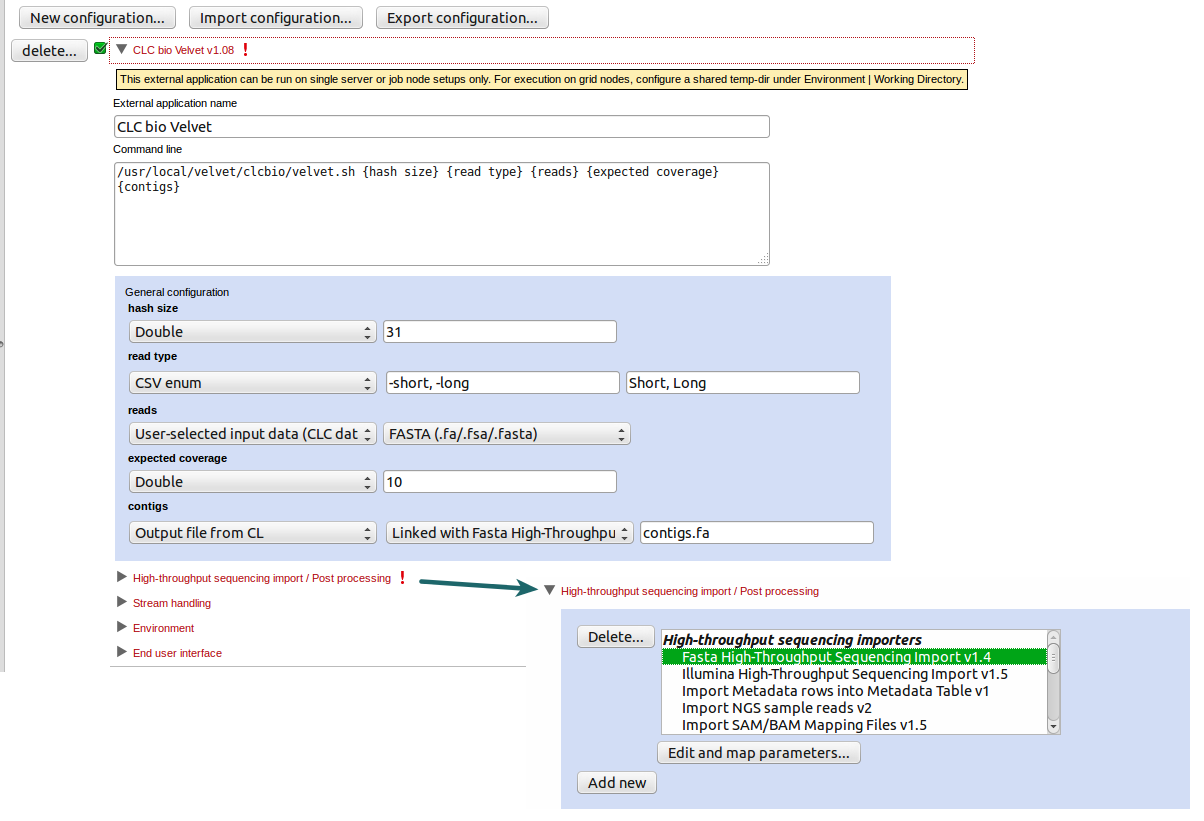Click Export configuration
Viewport: 1204px width, 821px height.
tap(462, 17)
